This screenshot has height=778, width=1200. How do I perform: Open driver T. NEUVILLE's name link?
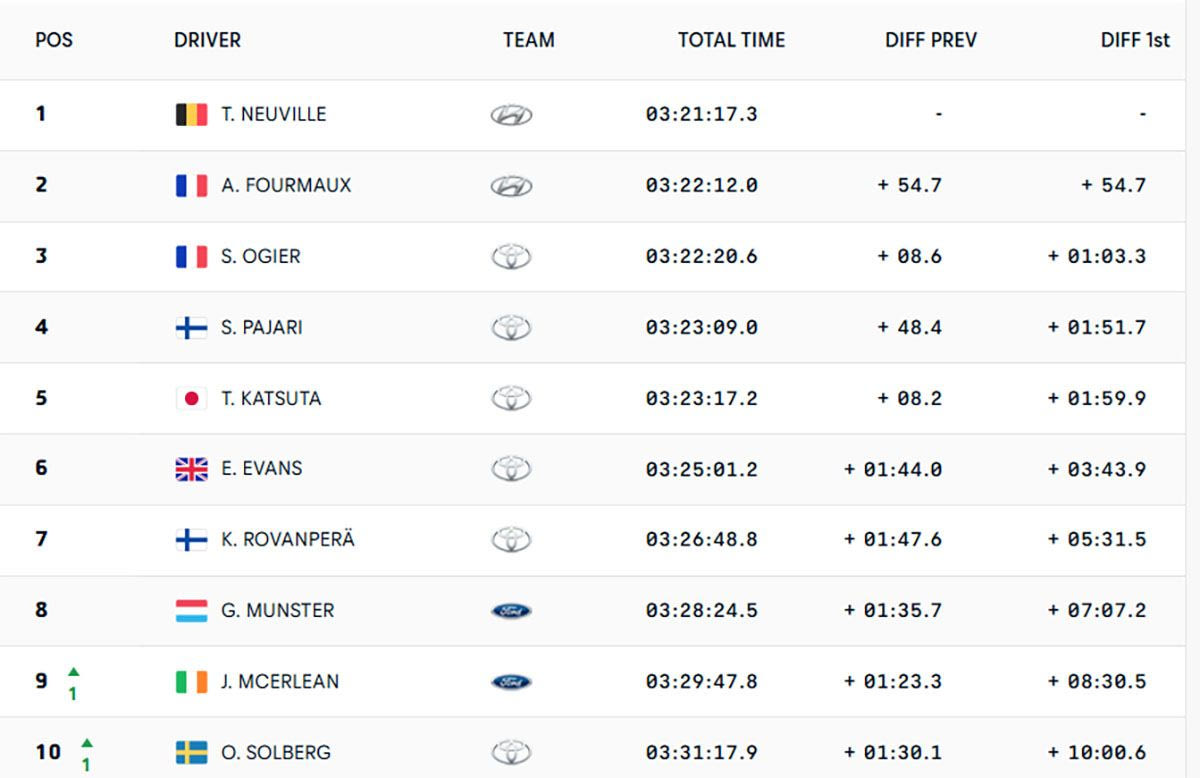click(273, 114)
